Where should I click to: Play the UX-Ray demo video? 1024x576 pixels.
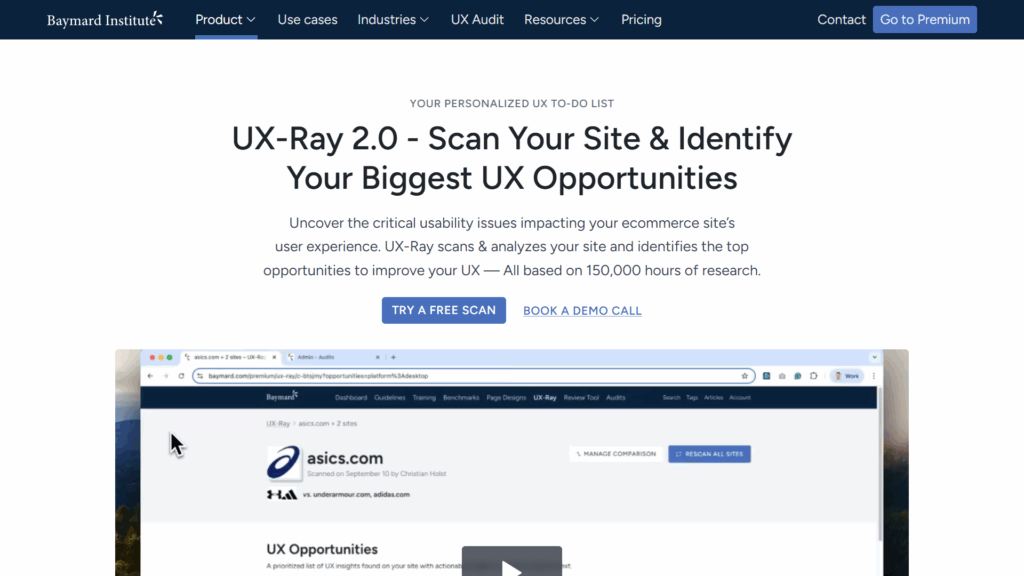[x=511, y=565]
